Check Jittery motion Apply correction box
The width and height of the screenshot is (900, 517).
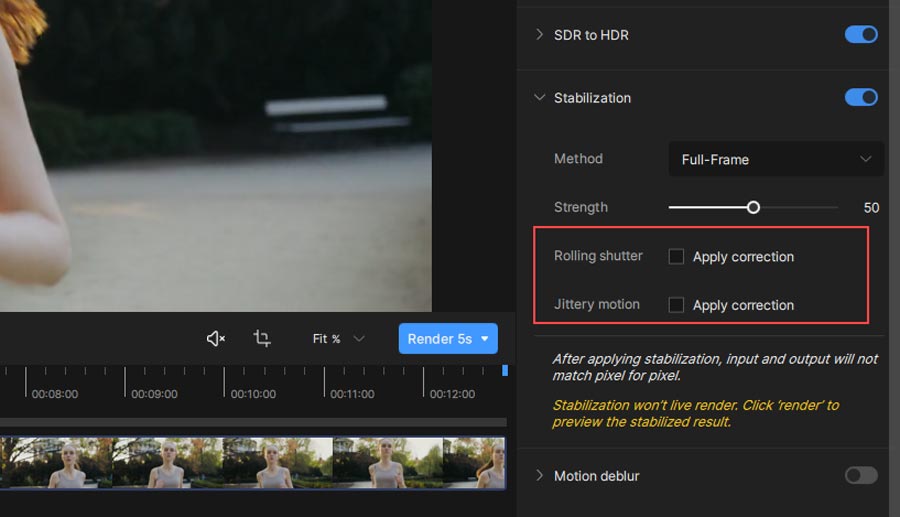click(x=676, y=305)
